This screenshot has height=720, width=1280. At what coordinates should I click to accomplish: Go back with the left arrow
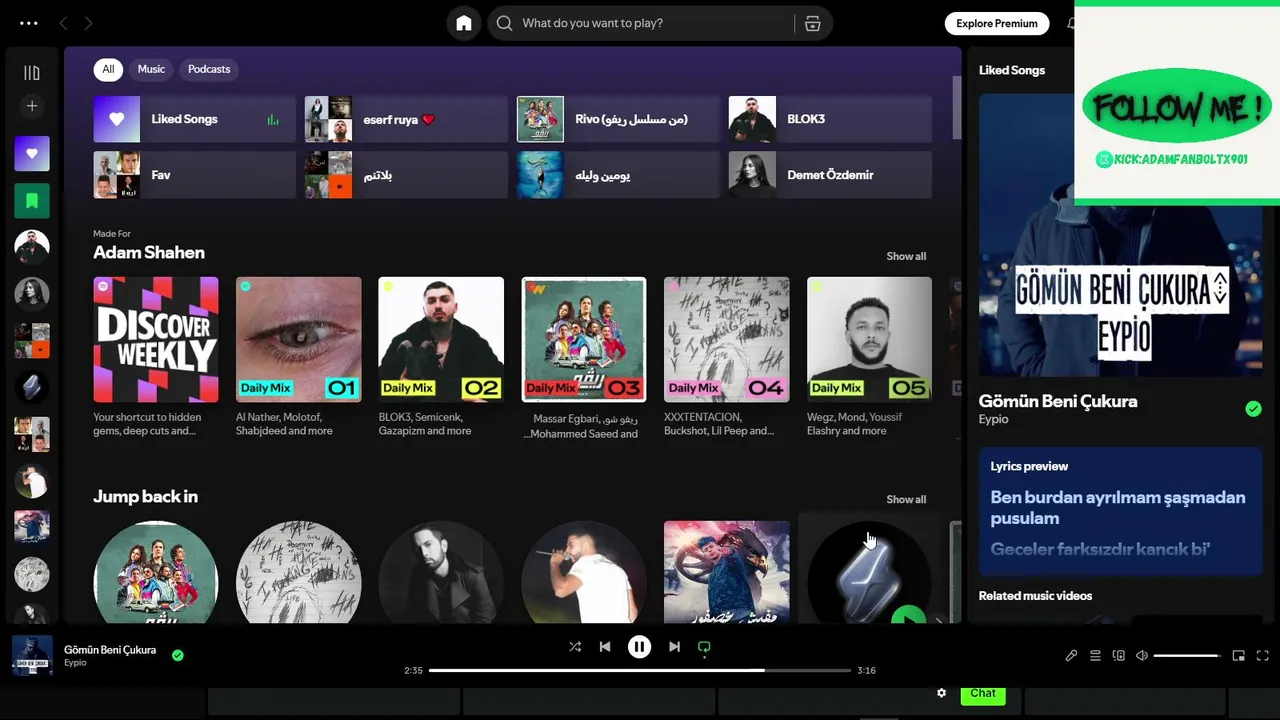pos(64,23)
